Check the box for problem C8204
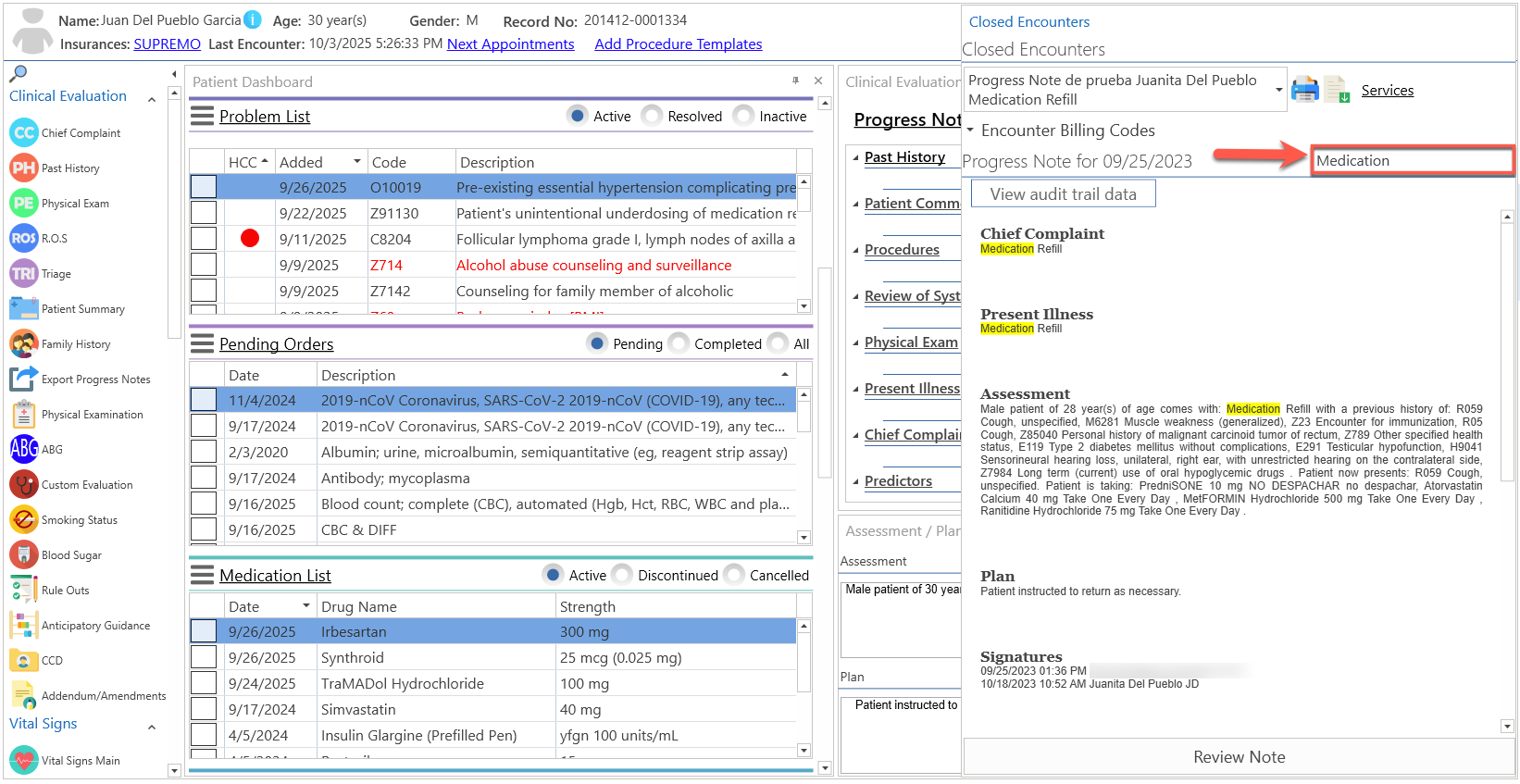The height and width of the screenshot is (784, 1520). coord(204,239)
